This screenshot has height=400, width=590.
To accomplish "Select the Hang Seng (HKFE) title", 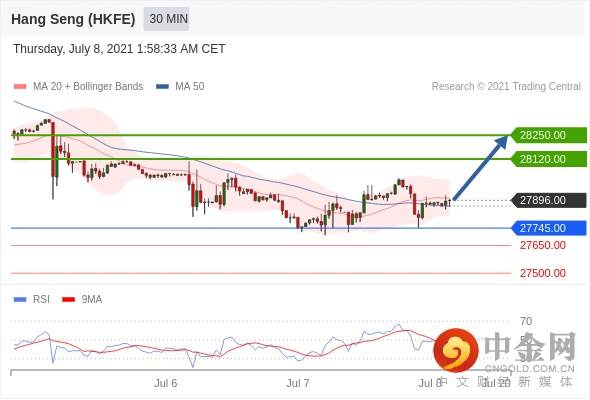I will [x=73, y=19].
